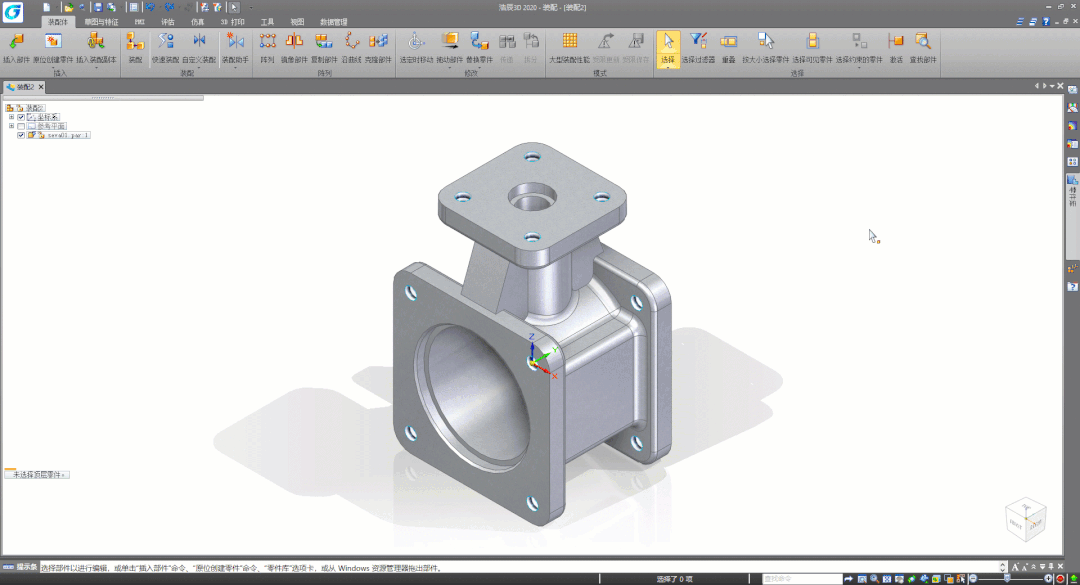Close the 装配2 document tab
1080x585 pixels.
click(41, 87)
